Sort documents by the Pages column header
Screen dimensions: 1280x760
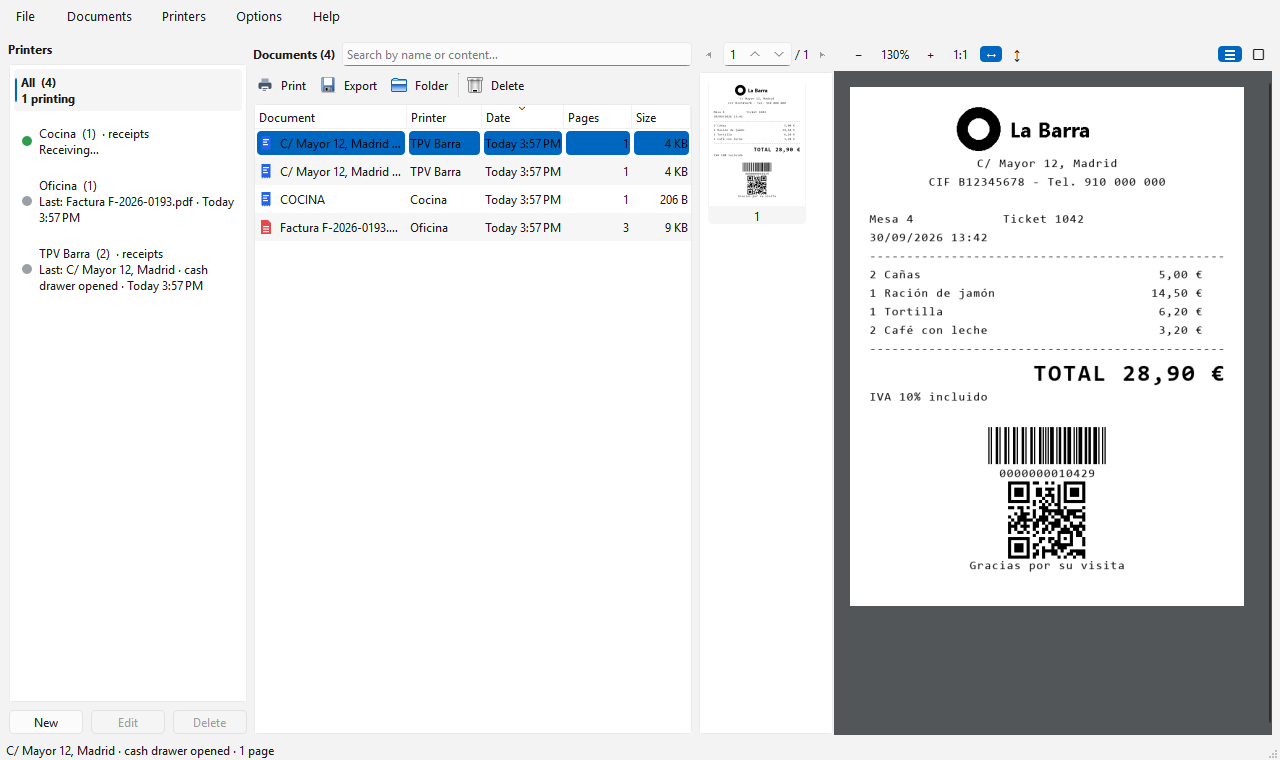click(x=598, y=118)
